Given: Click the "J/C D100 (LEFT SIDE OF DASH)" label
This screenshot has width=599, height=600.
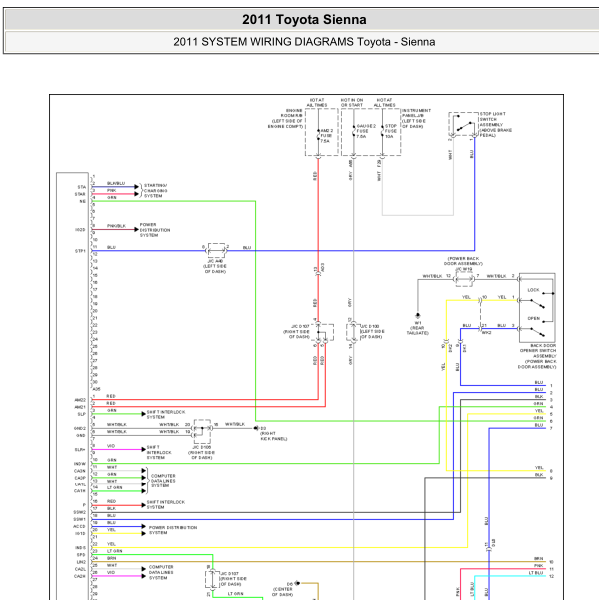Looking at the screenshot, I should point(372,331).
